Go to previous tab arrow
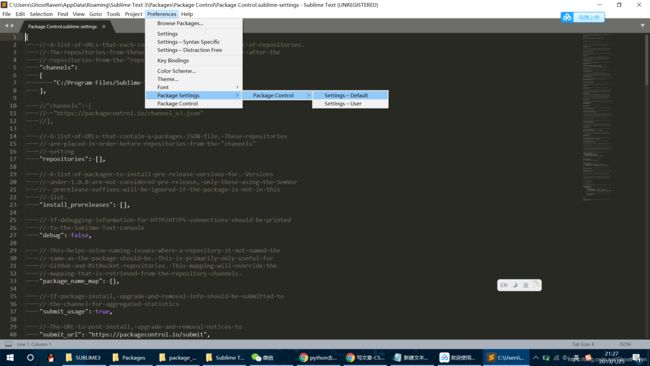 tap(6, 26)
